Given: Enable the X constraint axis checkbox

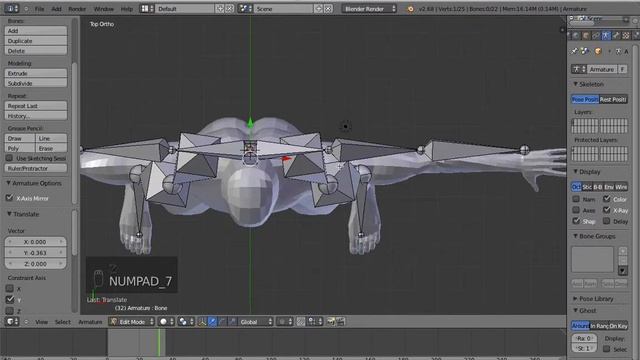Looking at the screenshot, I should 10,289.
